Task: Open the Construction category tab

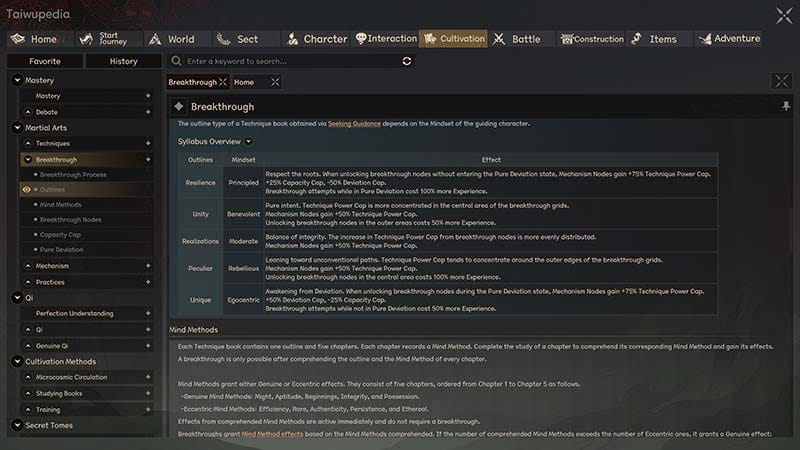Action: point(591,39)
